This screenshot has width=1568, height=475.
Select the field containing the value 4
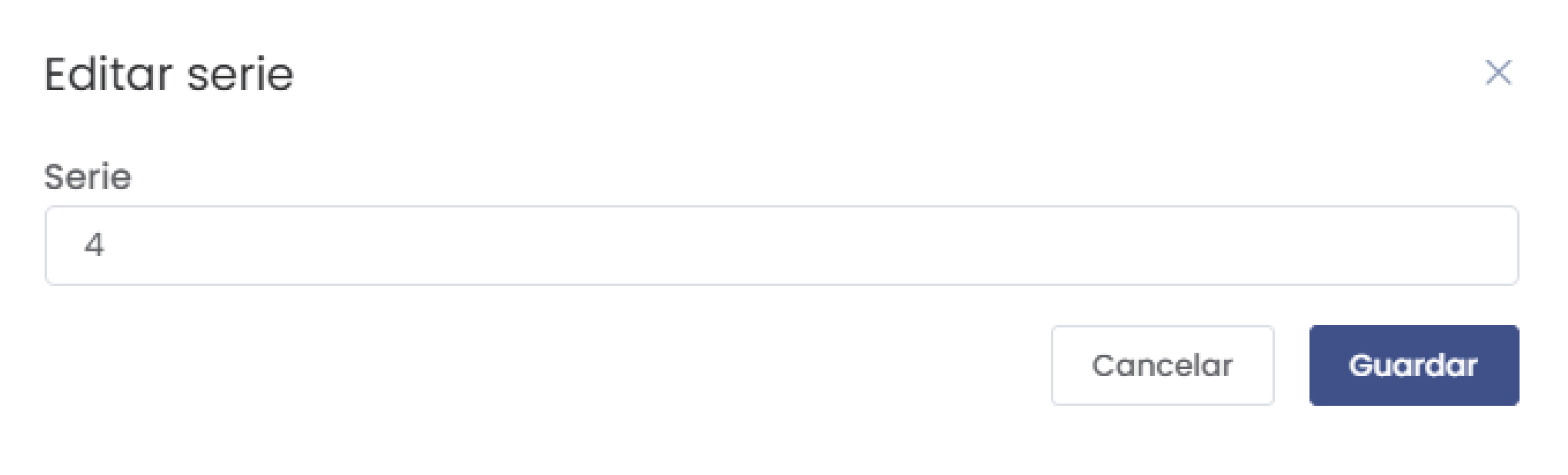781,245
